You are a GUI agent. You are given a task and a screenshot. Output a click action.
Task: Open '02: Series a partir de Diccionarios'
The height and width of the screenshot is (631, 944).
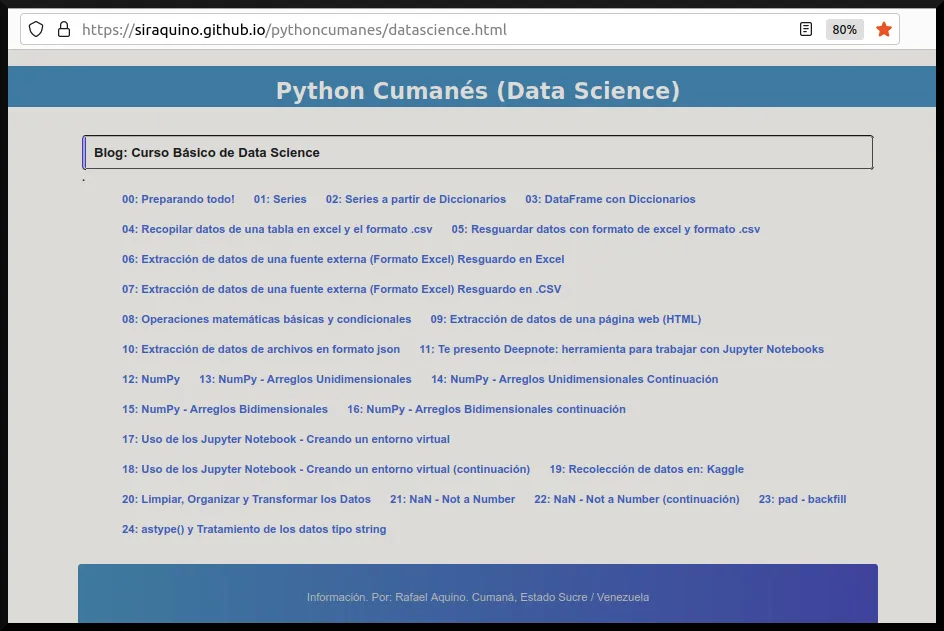pos(415,199)
